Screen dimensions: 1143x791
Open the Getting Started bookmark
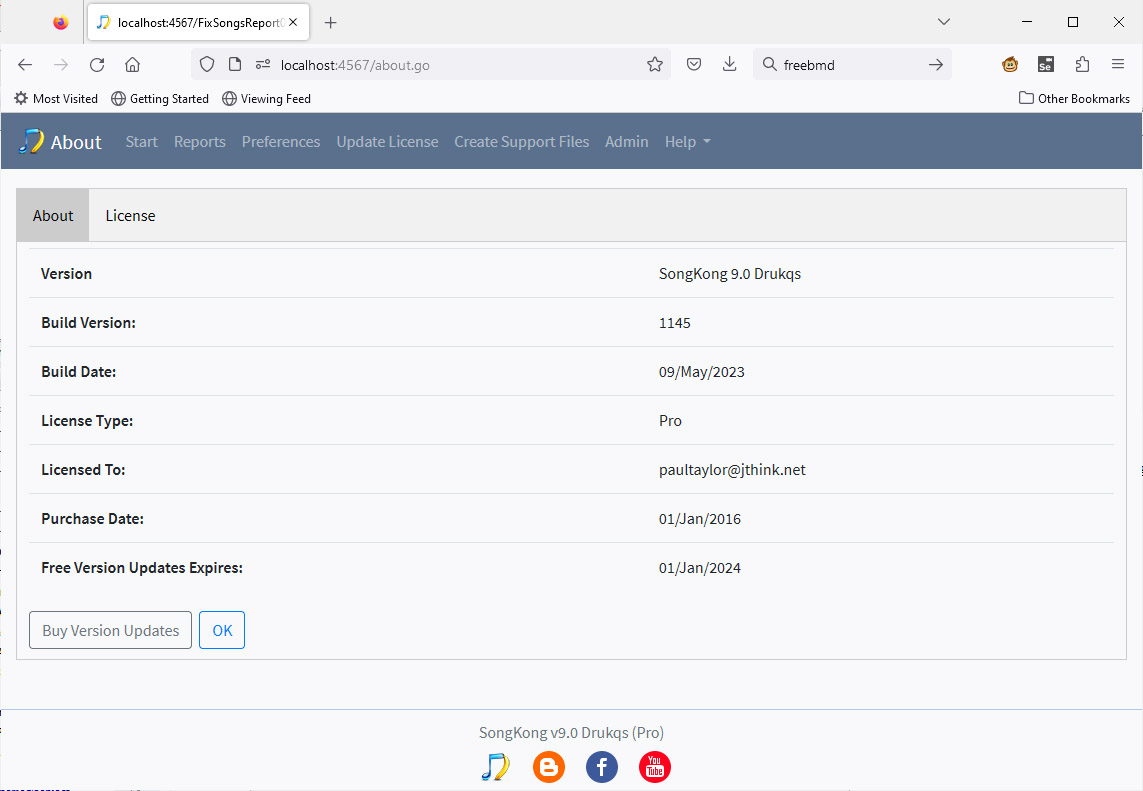pyautogui.click(x=160, y=98)
